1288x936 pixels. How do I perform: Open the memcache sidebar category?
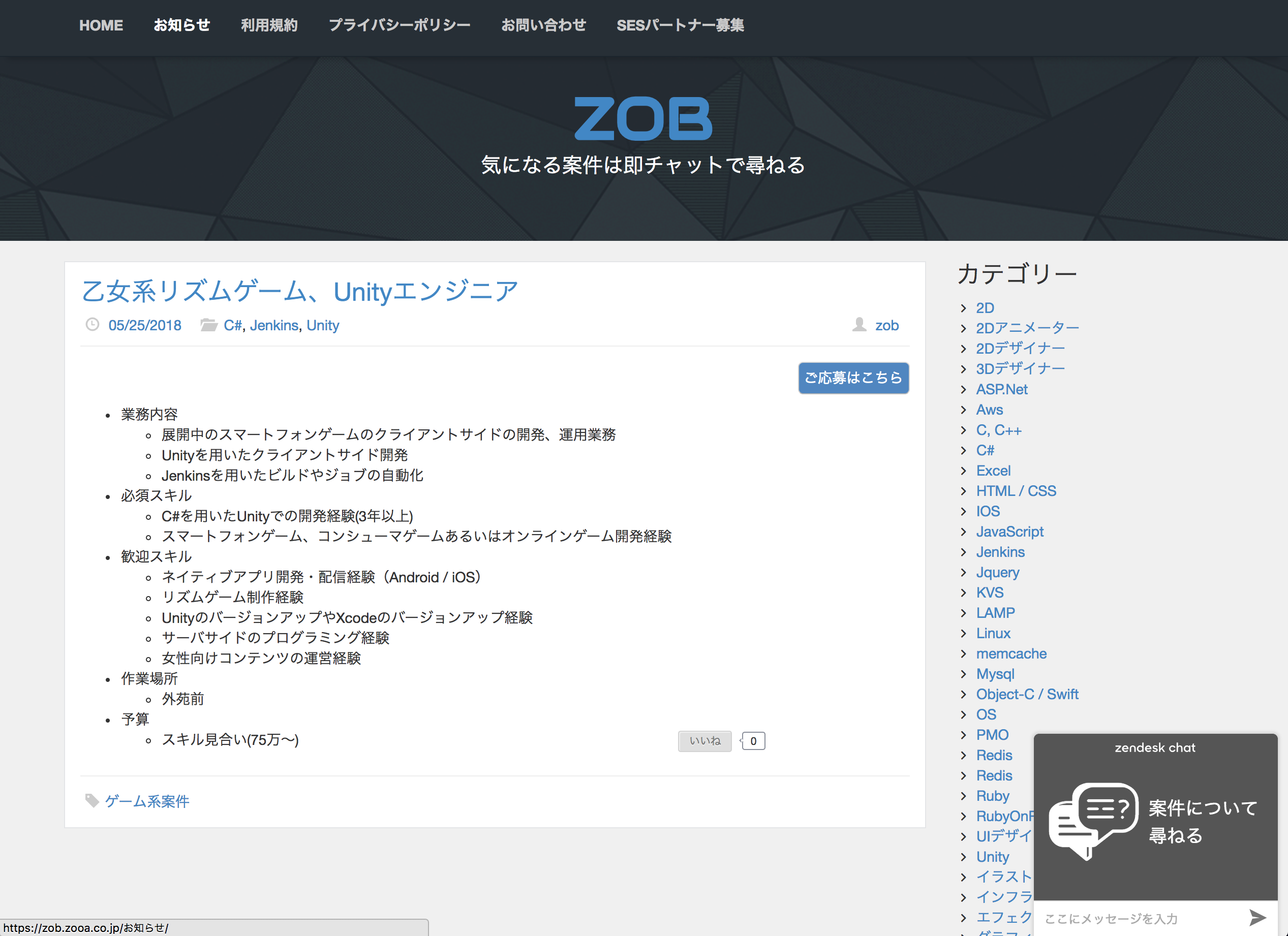click(1011, 654)
